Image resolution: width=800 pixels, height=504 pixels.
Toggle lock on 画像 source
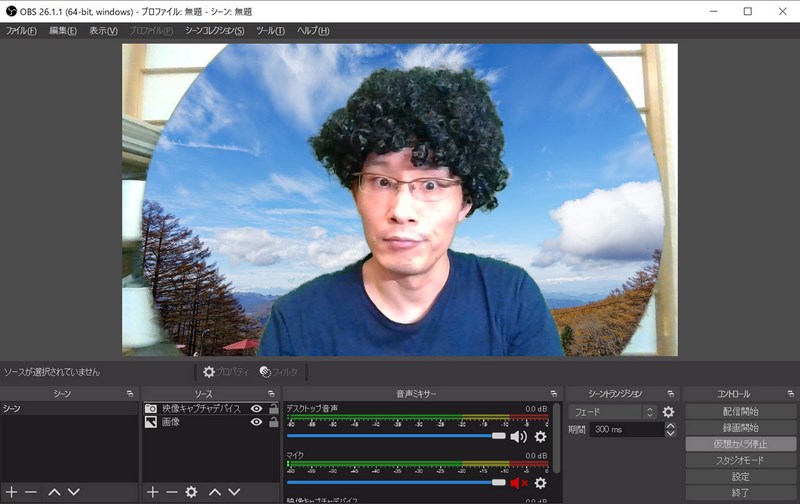[274, 421]
